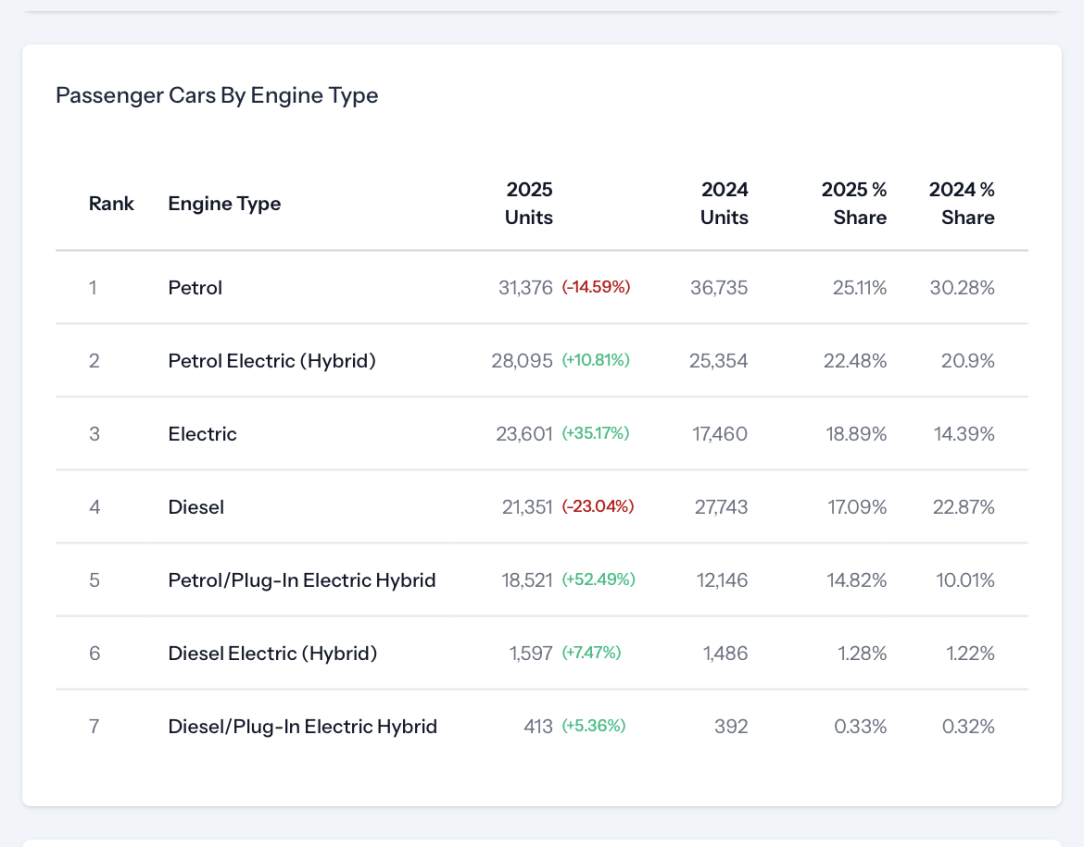Select the Engine Type column header

point(224,204)
